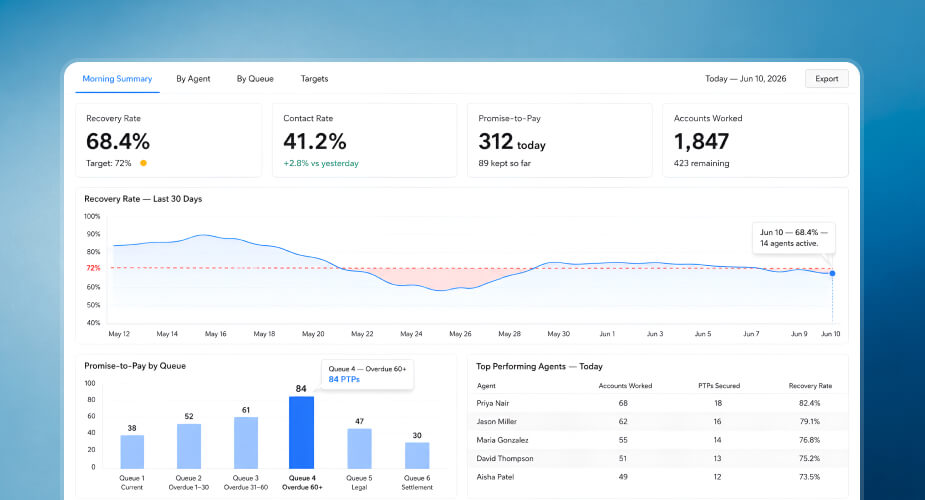925x500 pixels.
Task: Sort by Accounts Worked column header
Action: (x=625, y=386)
